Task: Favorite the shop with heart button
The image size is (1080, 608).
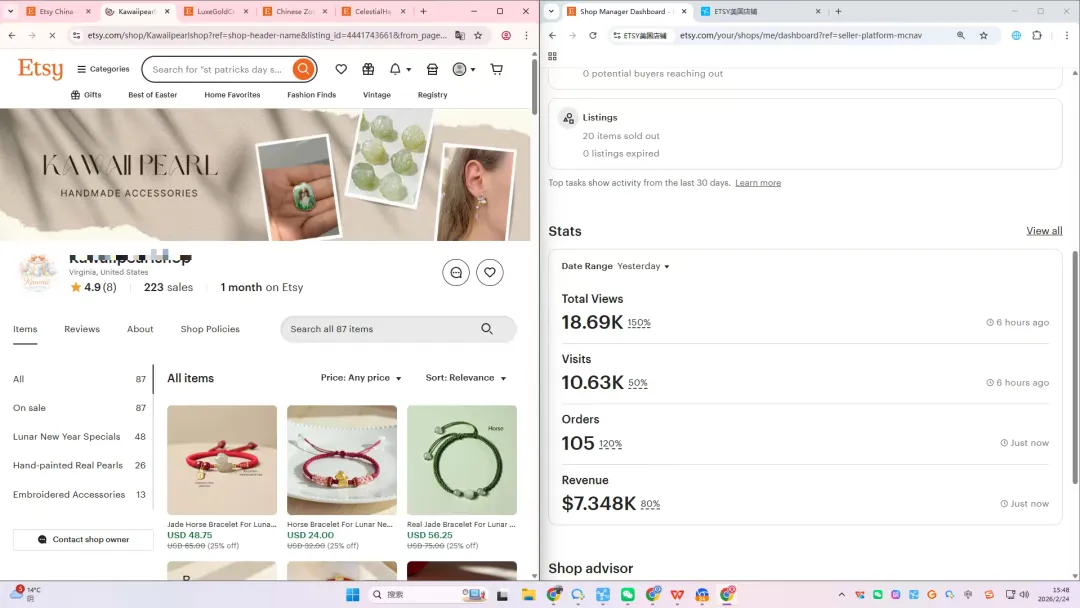Action: [490, 273]
